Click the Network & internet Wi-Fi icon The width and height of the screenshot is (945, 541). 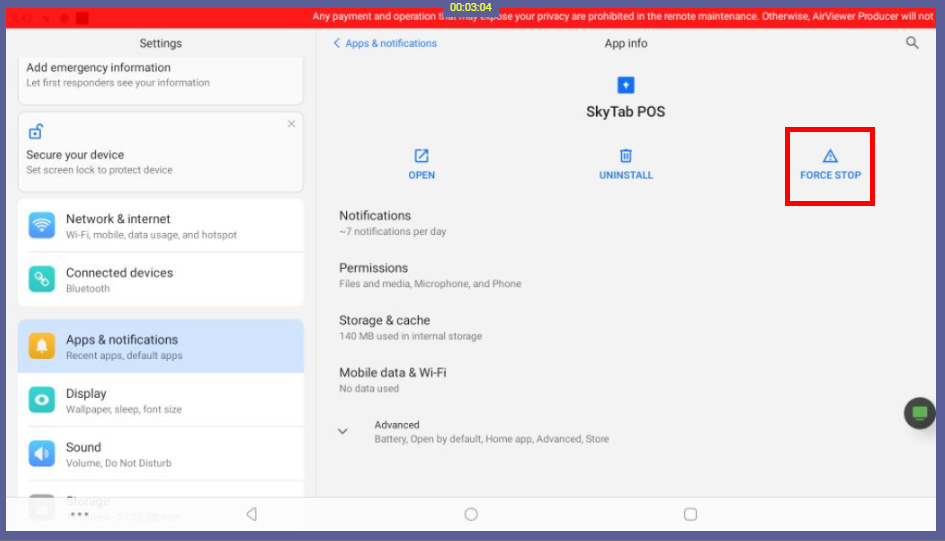point(42,225)
